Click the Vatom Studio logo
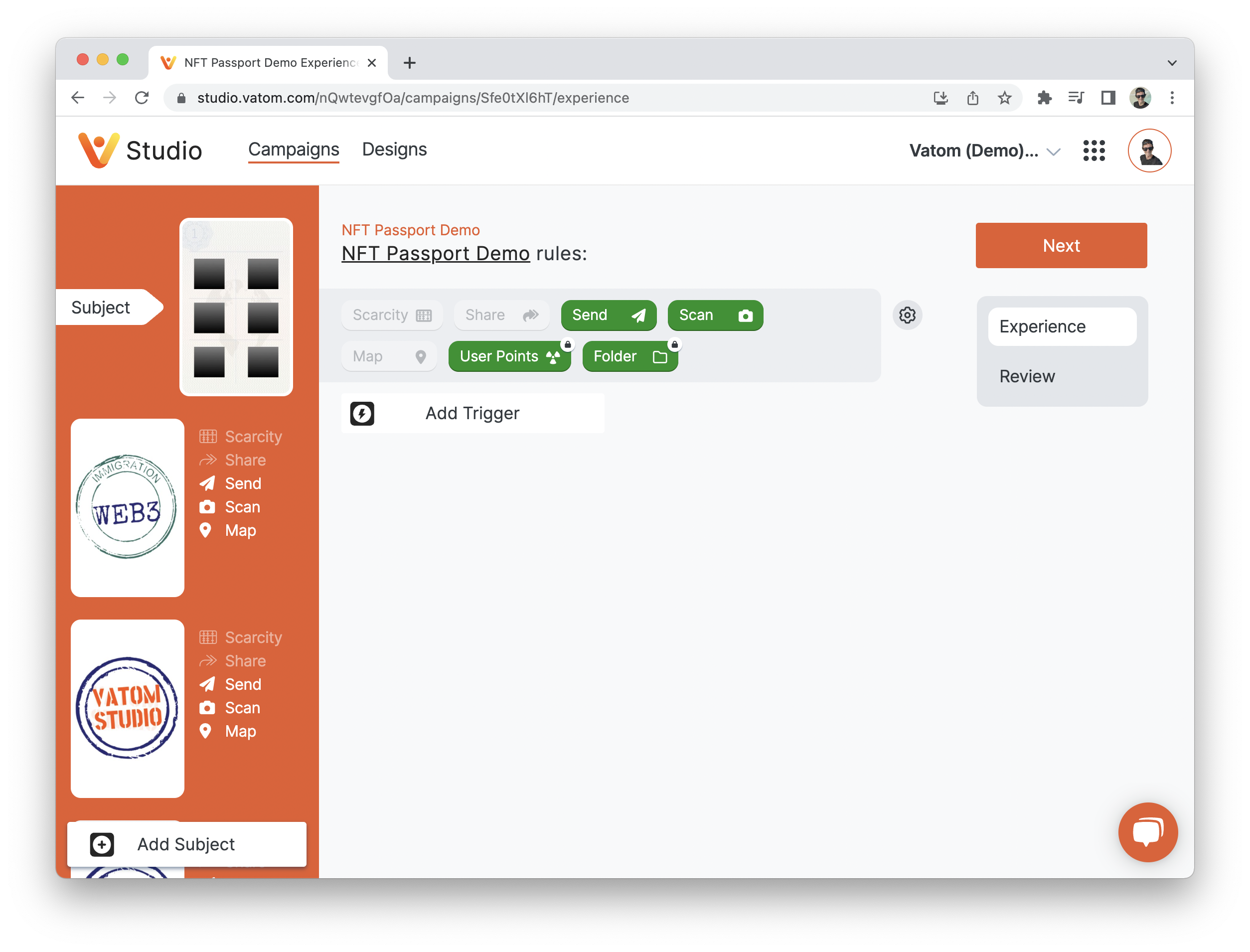 coord(140,150)
